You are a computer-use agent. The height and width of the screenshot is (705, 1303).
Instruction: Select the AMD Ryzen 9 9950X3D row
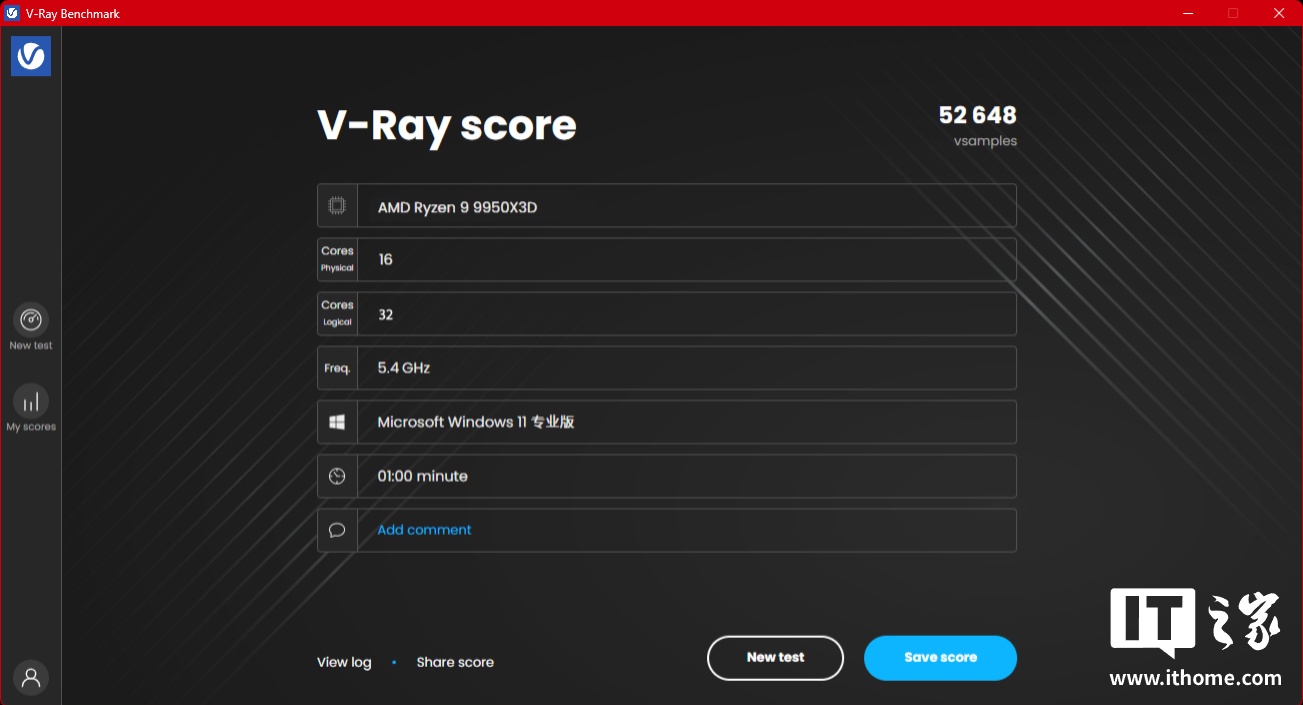pos(686,206)
